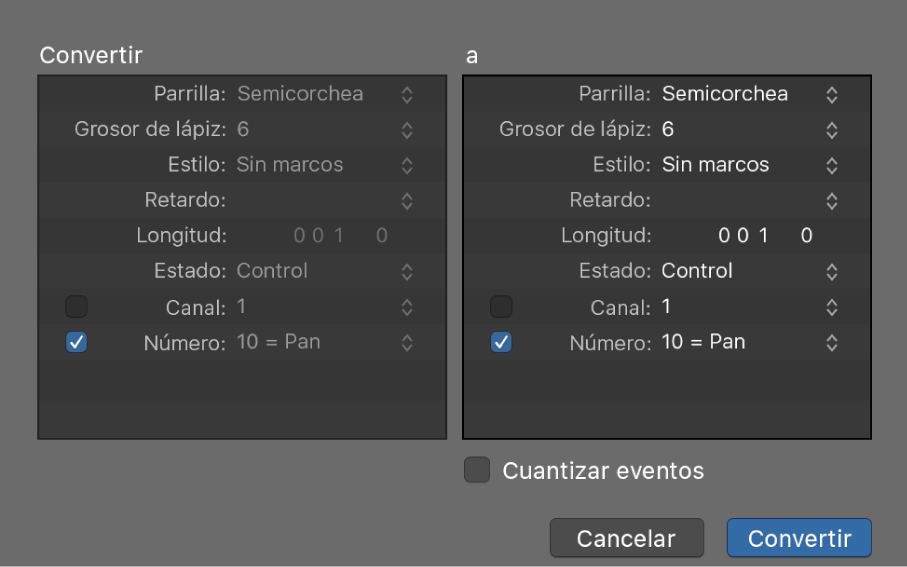Open the right Grosor de lápiz popup arrows
Viewport: 907px width, 567px height.
[831, 130]
